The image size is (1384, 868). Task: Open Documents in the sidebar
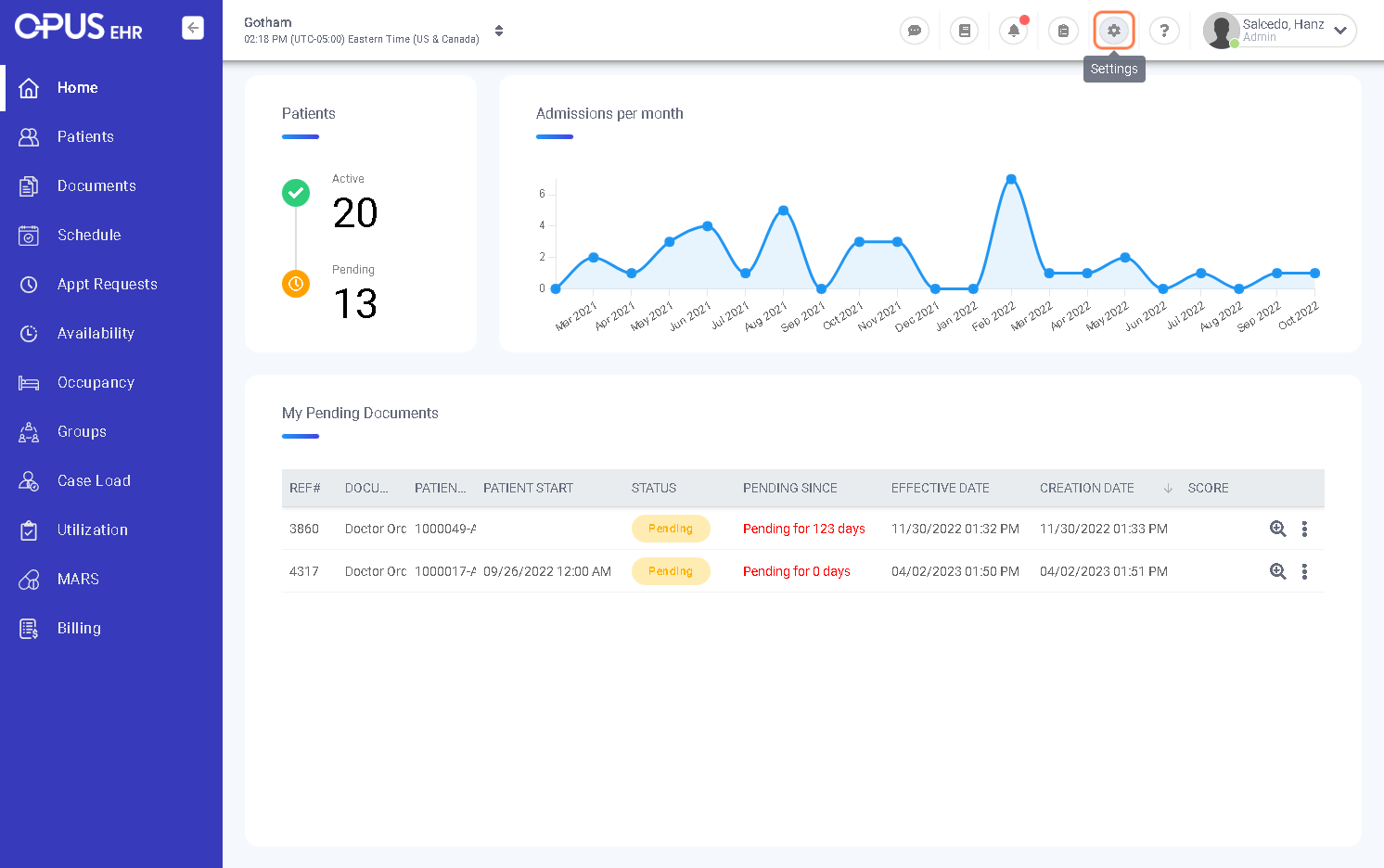pos(96,185)
